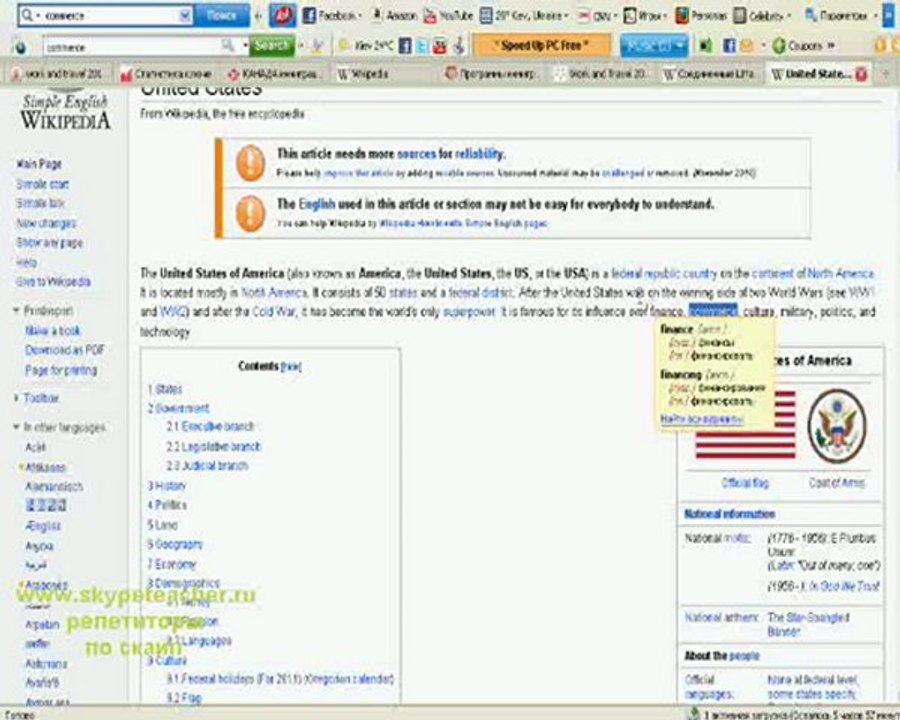Switch to the Современная tab
Image resolution: width=900 pixels, height=720 pixels.
[709, 74]
